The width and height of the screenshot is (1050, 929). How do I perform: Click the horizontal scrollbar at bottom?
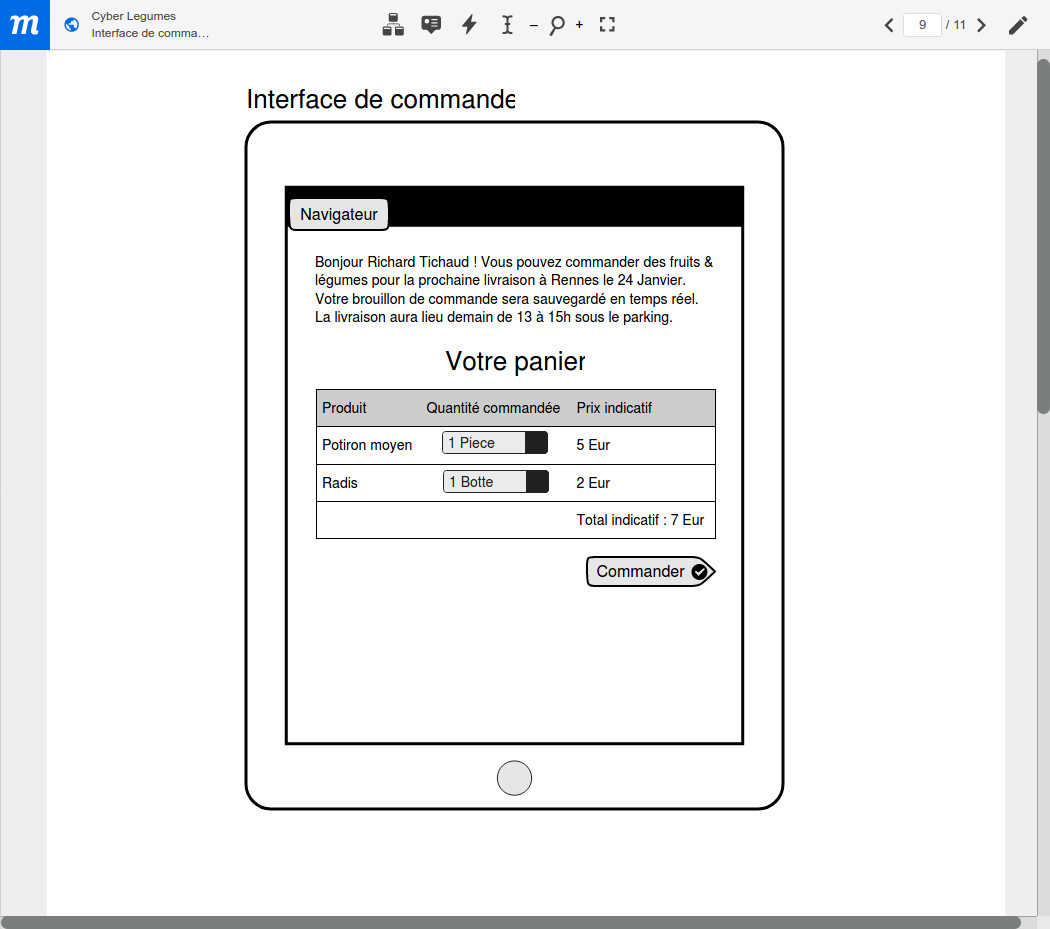pyautogui.click(x=510, y=921)
